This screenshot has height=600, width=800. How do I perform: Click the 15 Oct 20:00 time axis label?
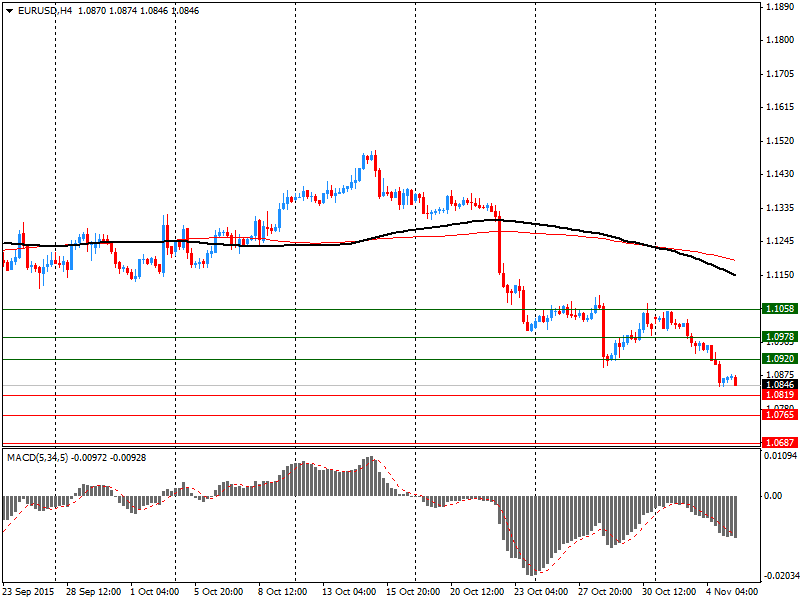[413, 592]
